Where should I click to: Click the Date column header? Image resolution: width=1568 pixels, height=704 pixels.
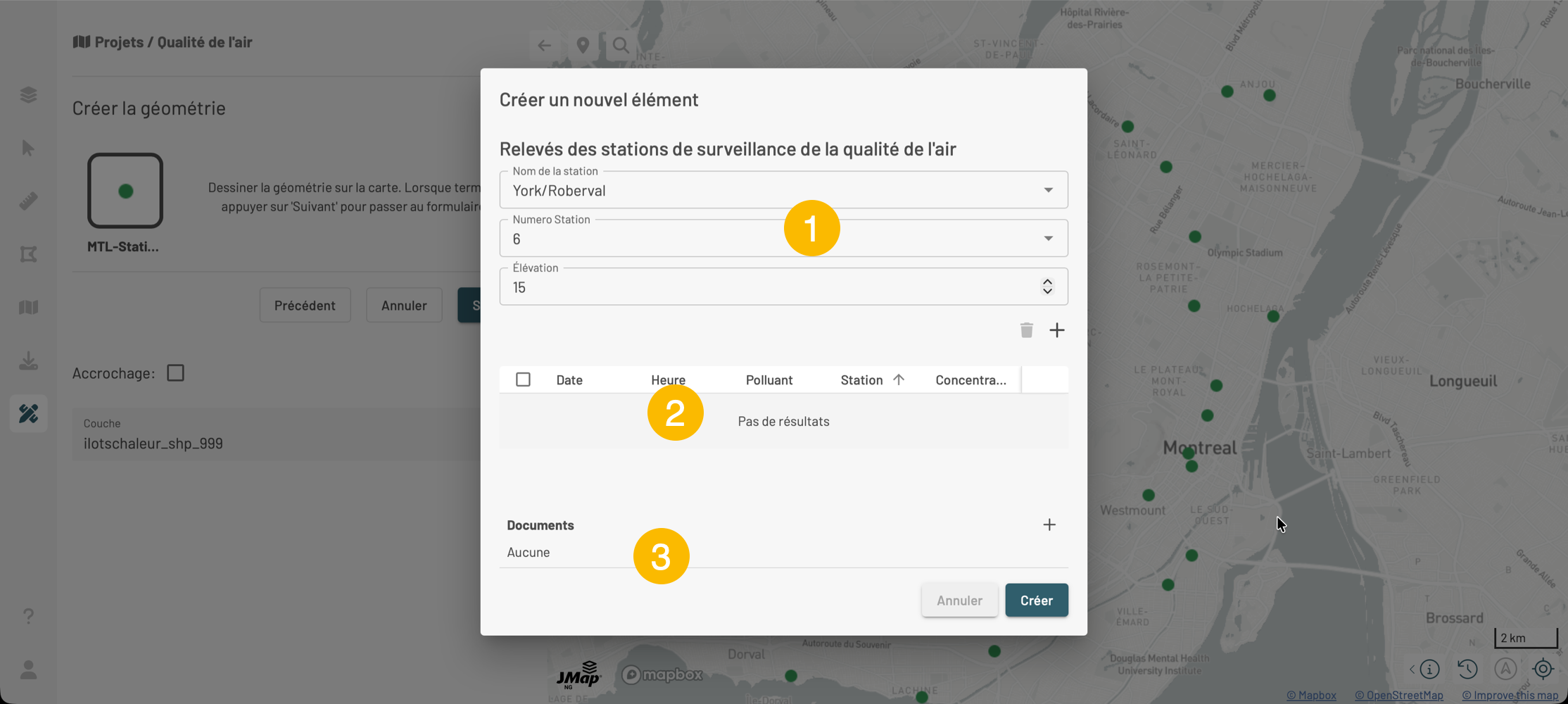click(x=569, y=380)
